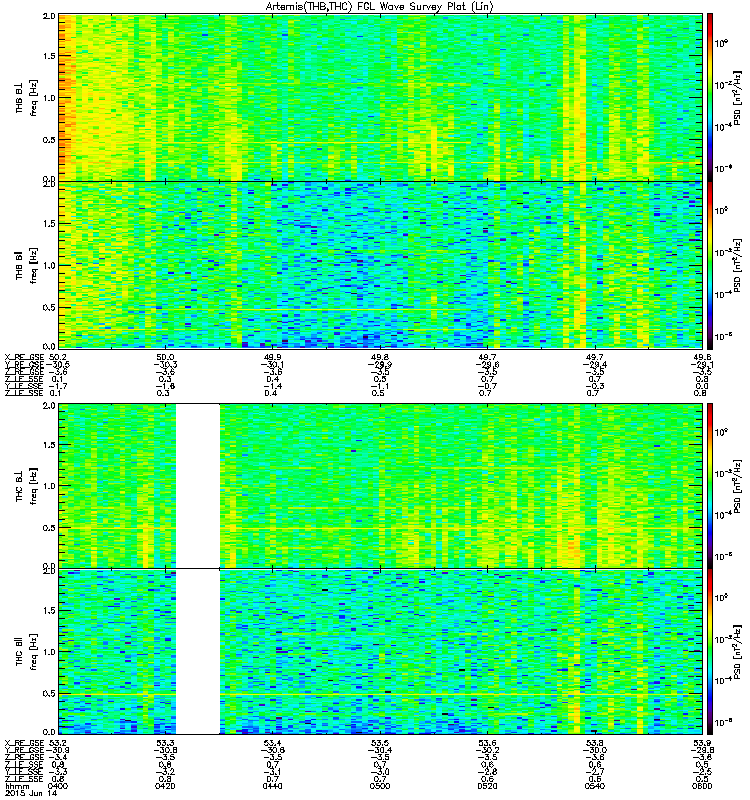Click the 0500 time tick label

pos(380,786)
